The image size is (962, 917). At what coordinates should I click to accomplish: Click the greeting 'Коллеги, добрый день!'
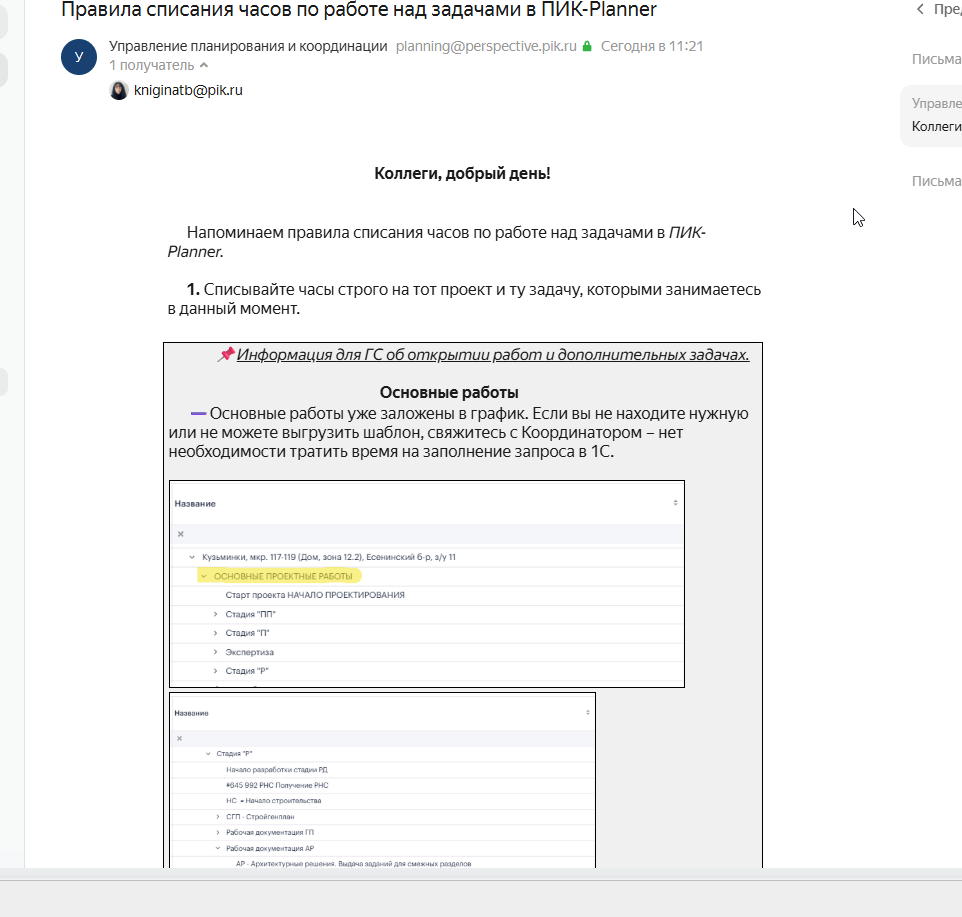coord(462,174)
